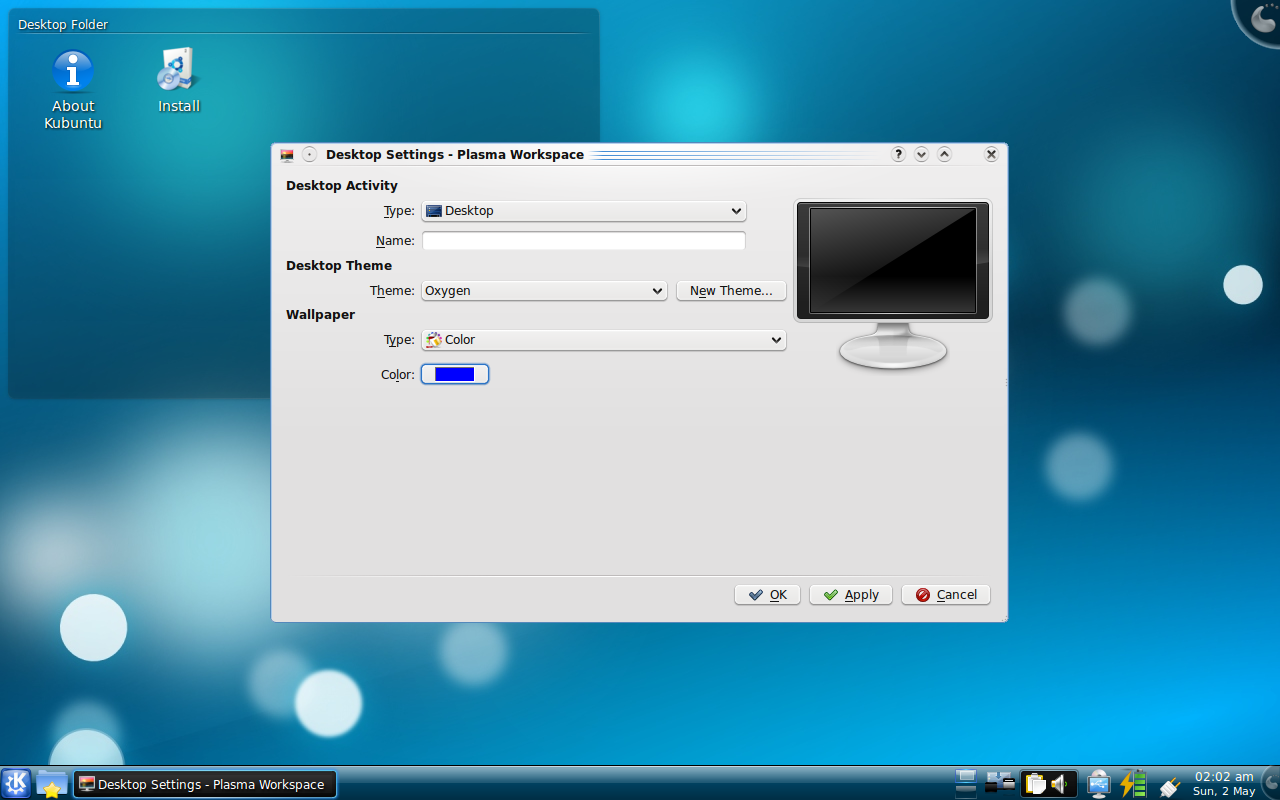The width and height of the screenshot is (1280, 800).
Task: Click the window menu icon in dialog titlebar
Action: pyautogui.click(x=287, y=155)
